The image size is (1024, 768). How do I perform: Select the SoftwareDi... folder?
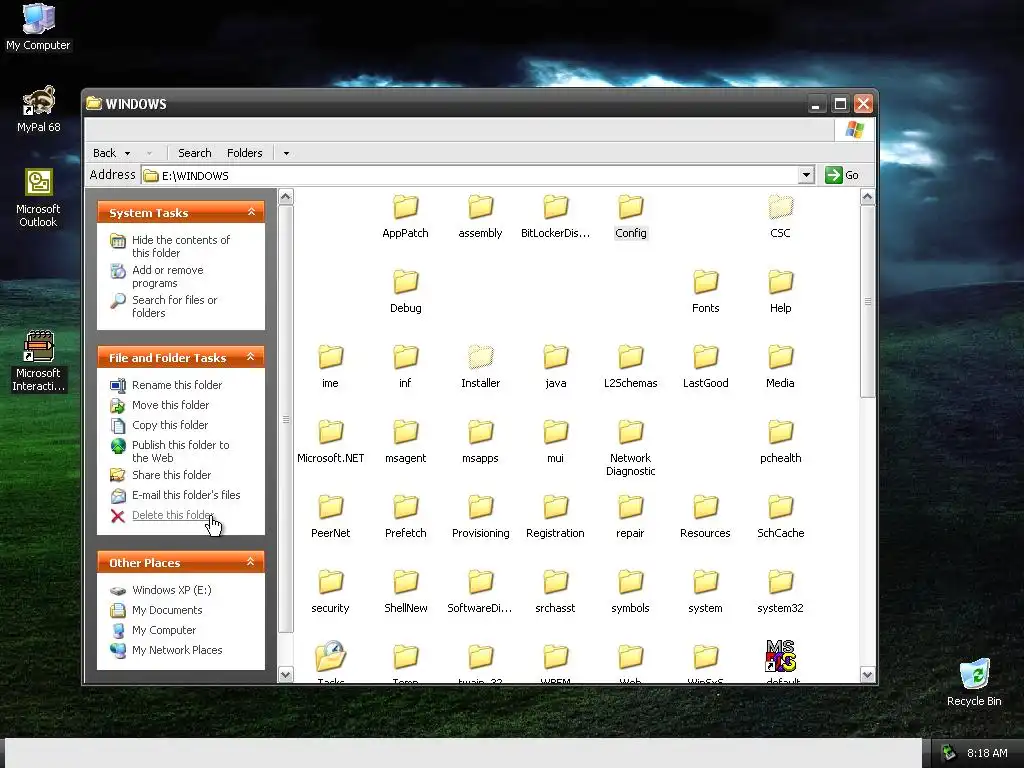480,592
